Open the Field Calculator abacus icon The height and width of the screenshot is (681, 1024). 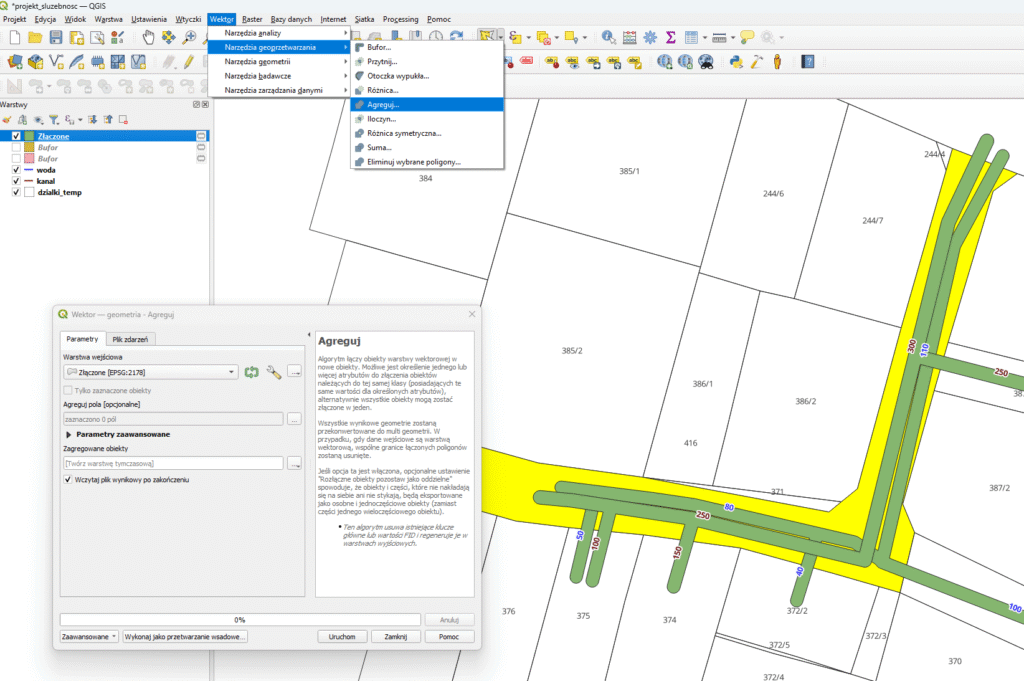coord(629,38)
